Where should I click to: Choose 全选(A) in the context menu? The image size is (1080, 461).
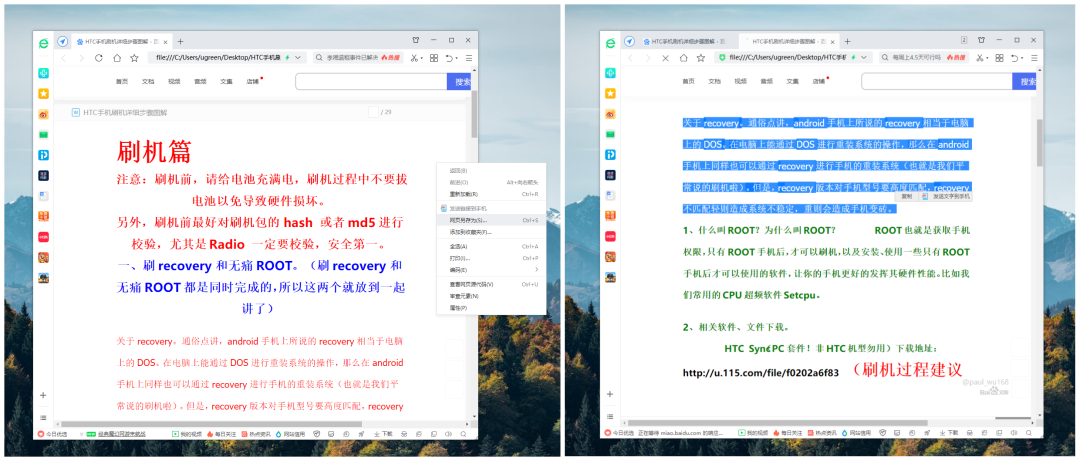[x=490, y=246]
